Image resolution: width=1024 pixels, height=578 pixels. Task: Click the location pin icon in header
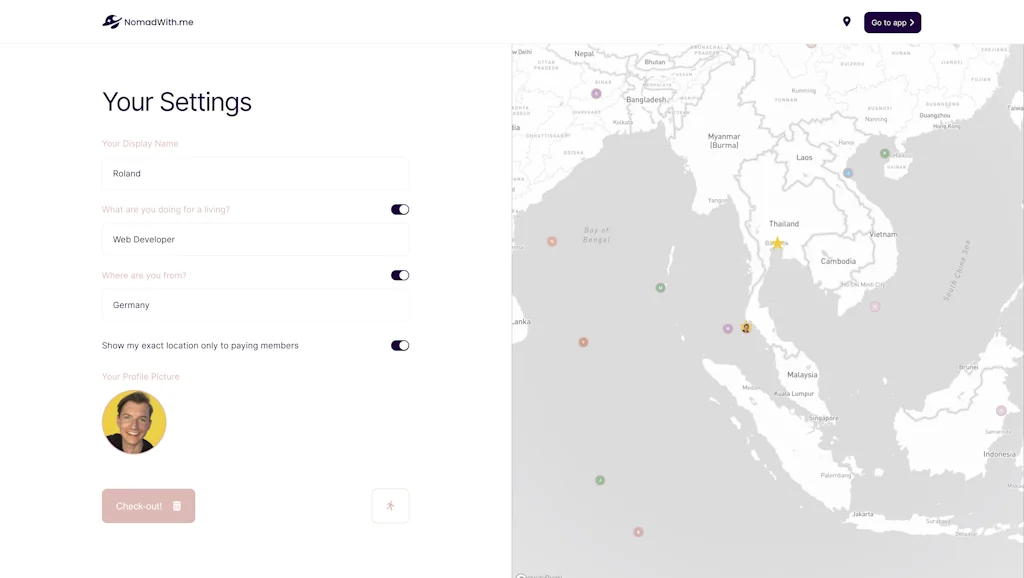[x=846, y=22]
